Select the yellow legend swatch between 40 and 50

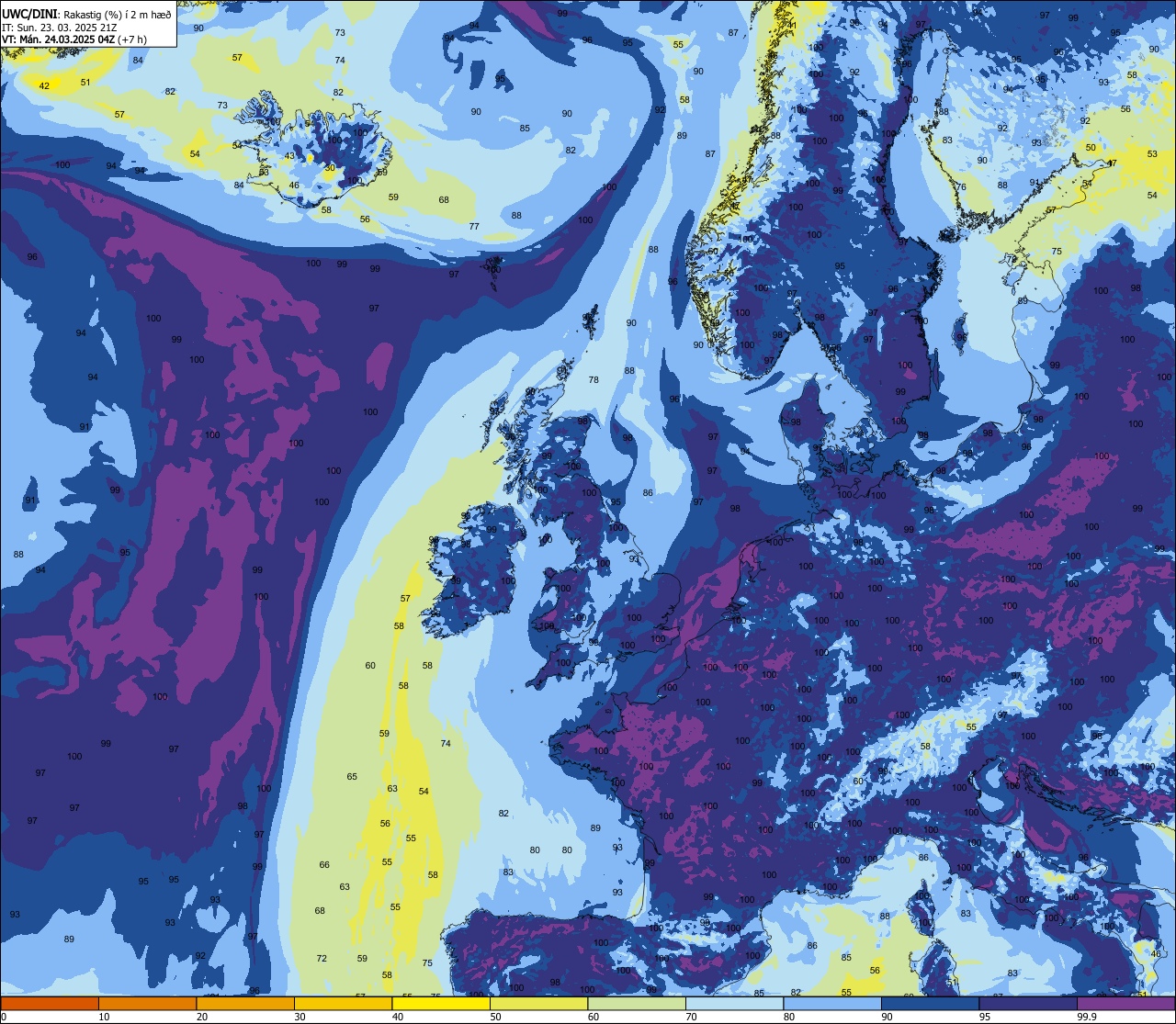pyautogui.click(x=441, y=1004)
